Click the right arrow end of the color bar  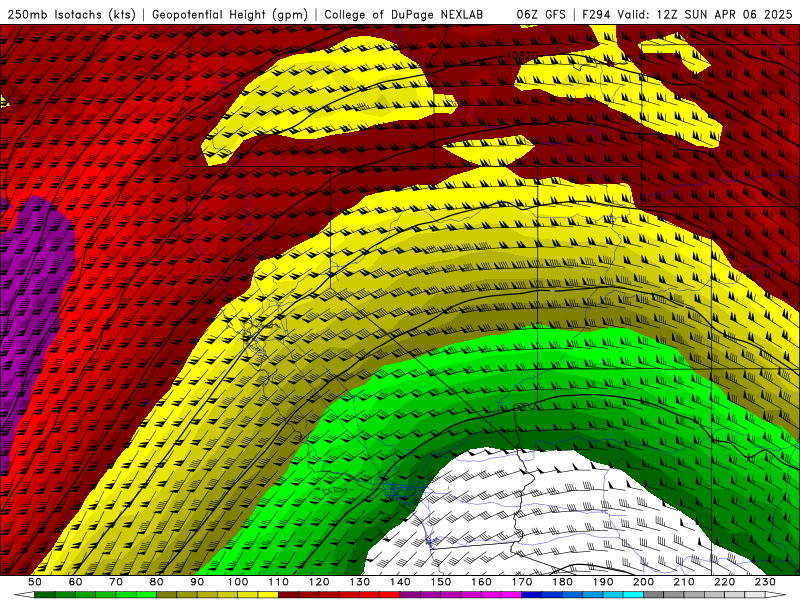[776, 595]
